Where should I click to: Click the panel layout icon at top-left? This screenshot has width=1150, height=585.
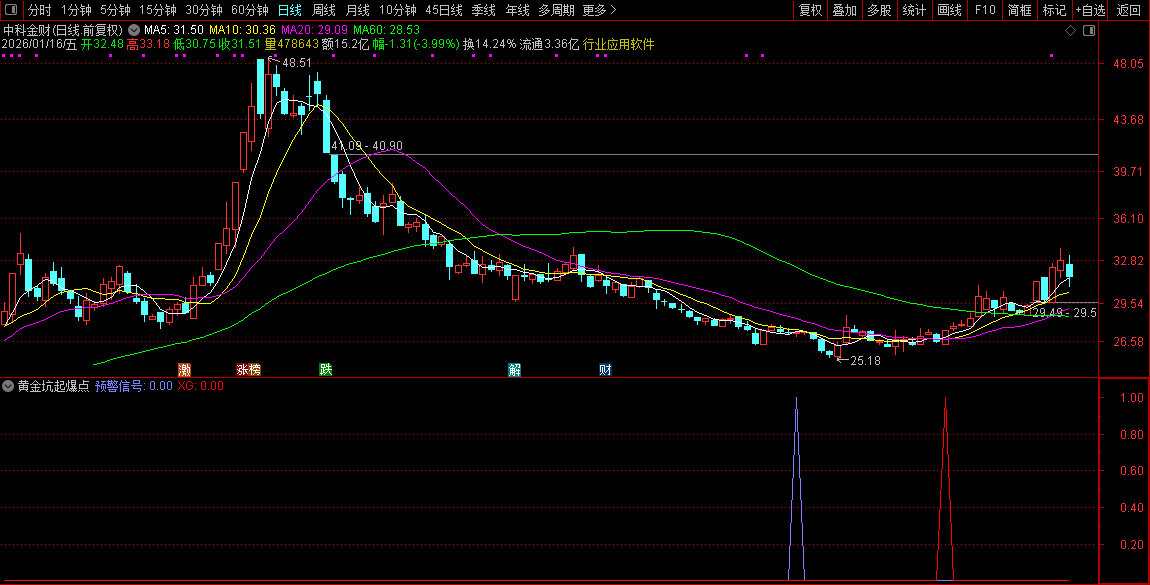[x=11, y=10]
